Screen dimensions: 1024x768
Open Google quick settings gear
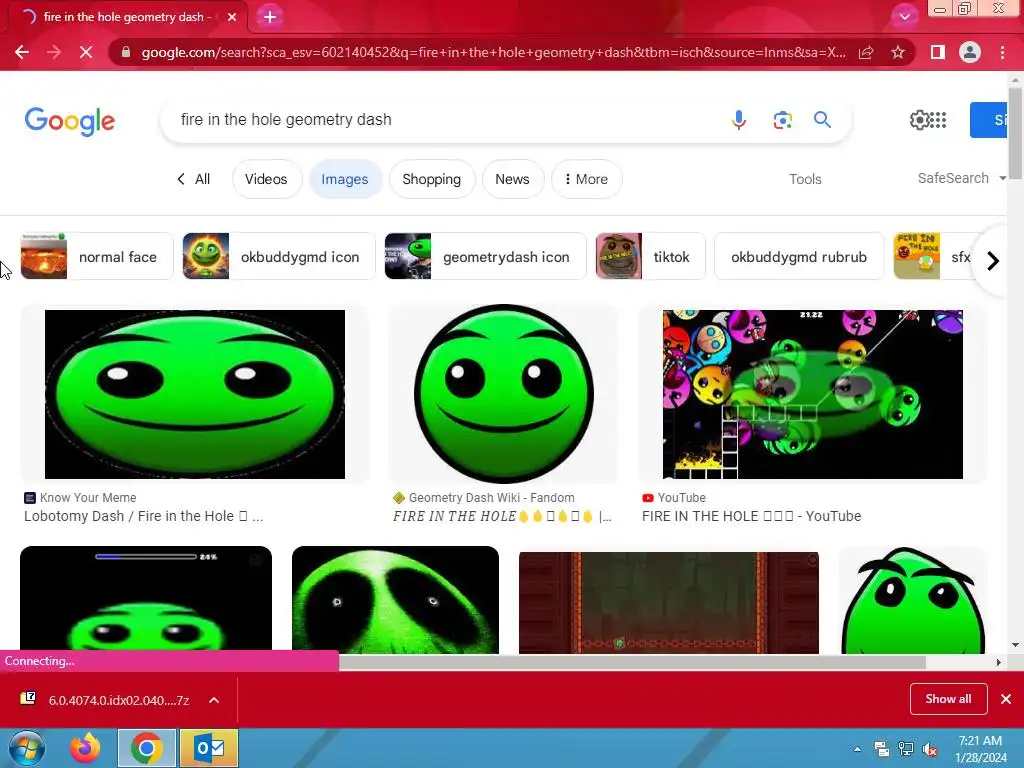919,120
